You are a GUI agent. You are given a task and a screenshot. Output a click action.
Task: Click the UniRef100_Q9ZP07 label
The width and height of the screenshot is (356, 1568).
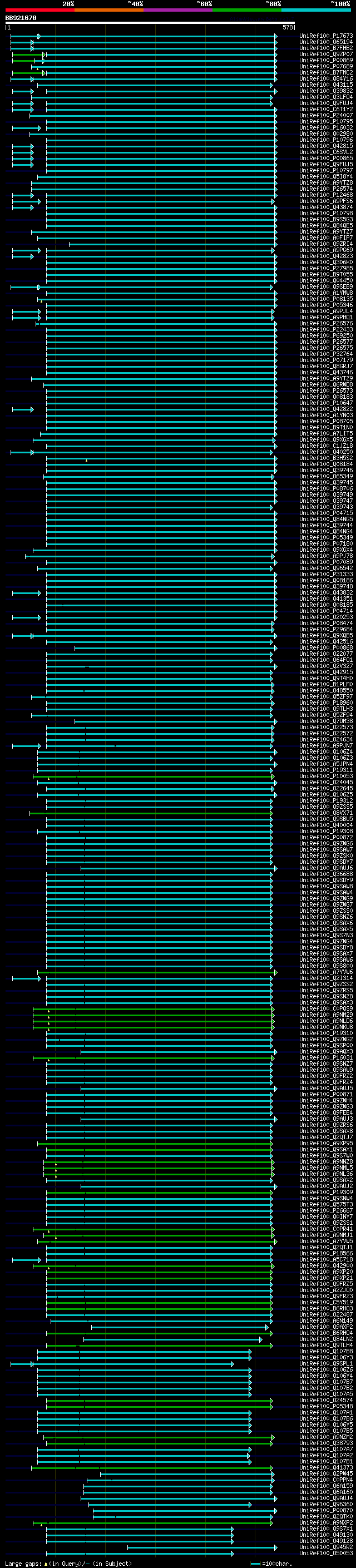click(x=325, y=54)
